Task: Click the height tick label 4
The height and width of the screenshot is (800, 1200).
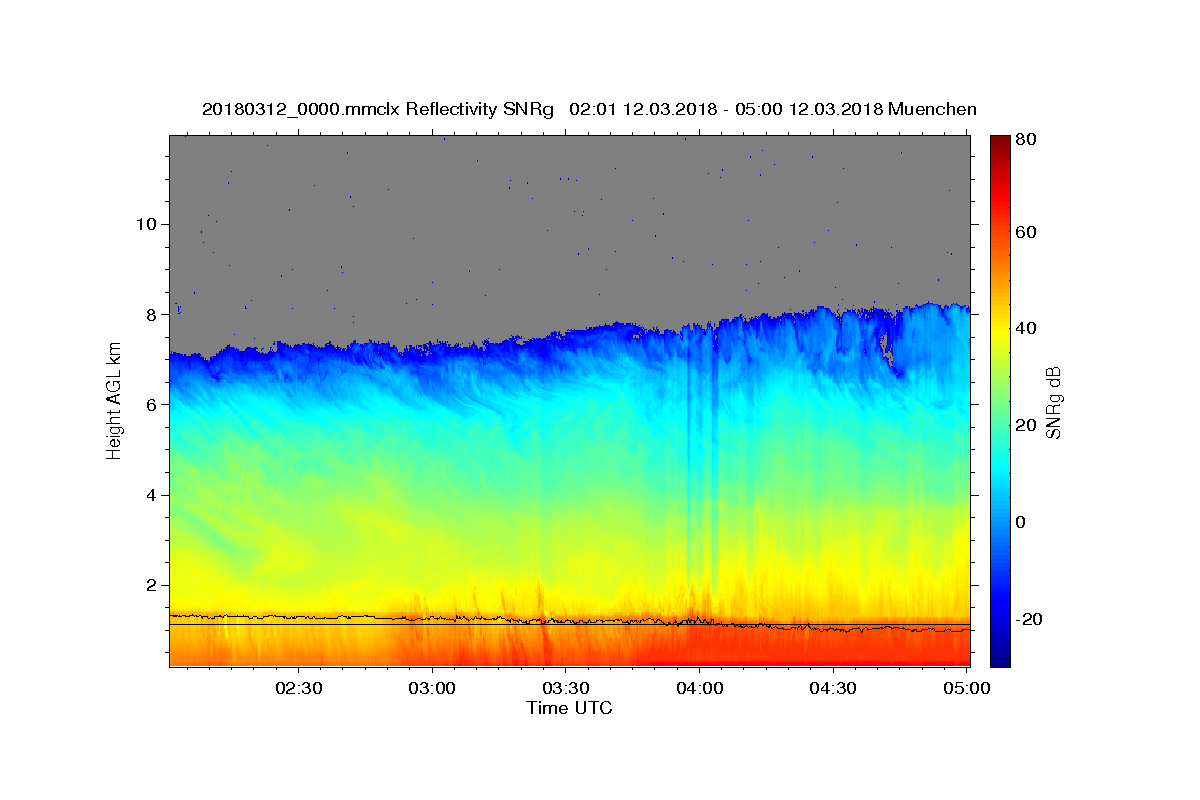Action: 153,495
